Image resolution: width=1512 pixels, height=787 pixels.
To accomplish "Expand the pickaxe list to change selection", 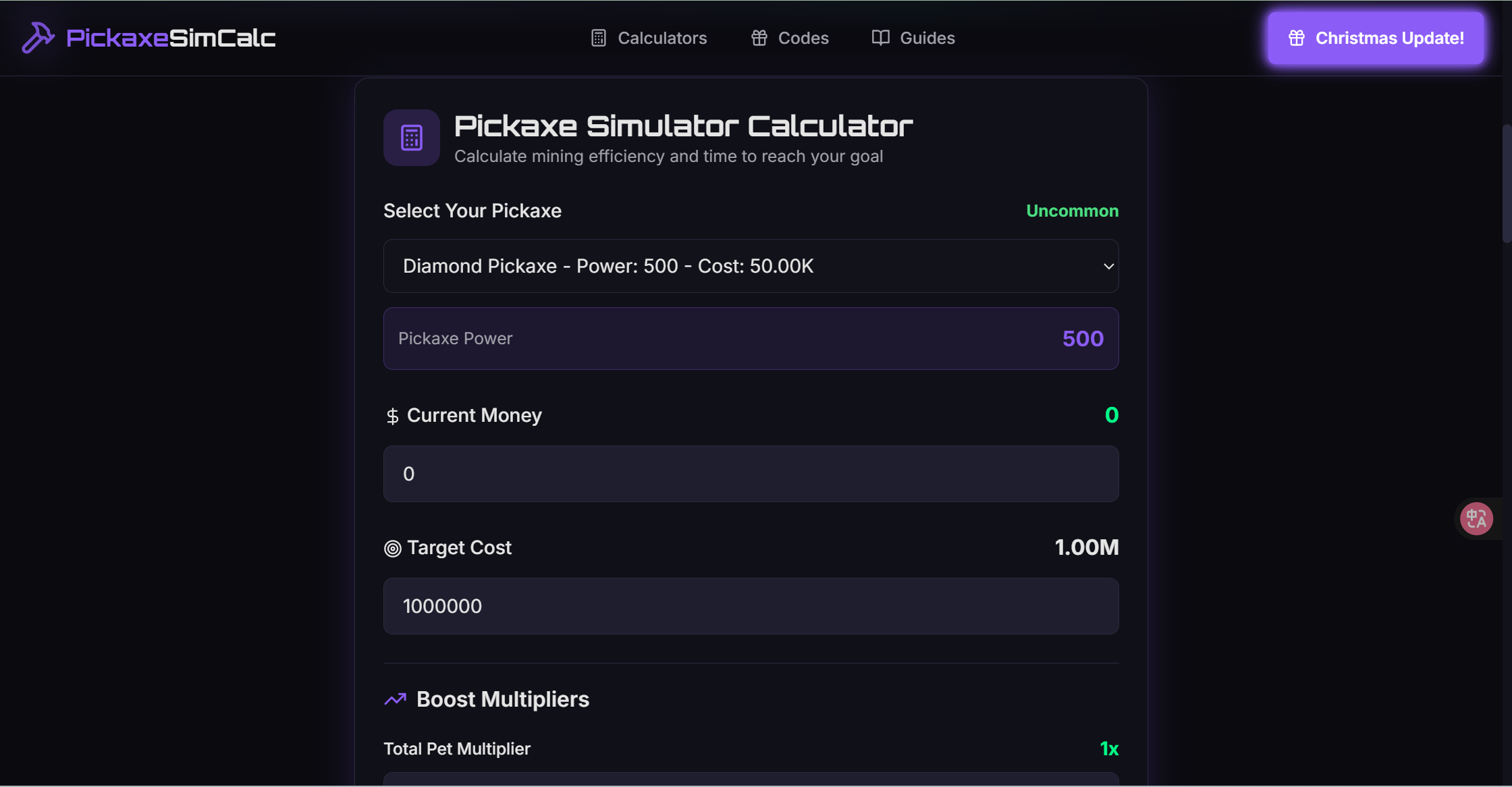I will [751, 265].
